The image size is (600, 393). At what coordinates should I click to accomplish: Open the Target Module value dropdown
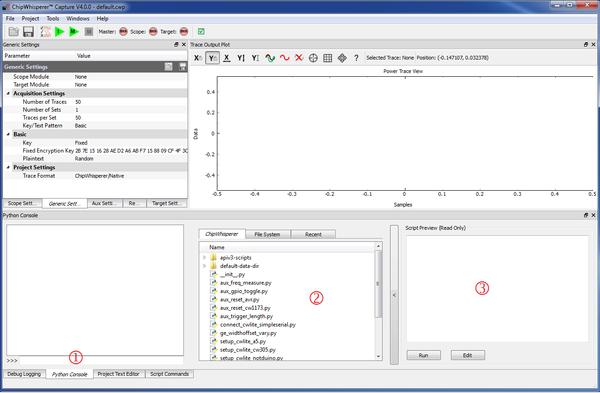click(x=130, y=85)
